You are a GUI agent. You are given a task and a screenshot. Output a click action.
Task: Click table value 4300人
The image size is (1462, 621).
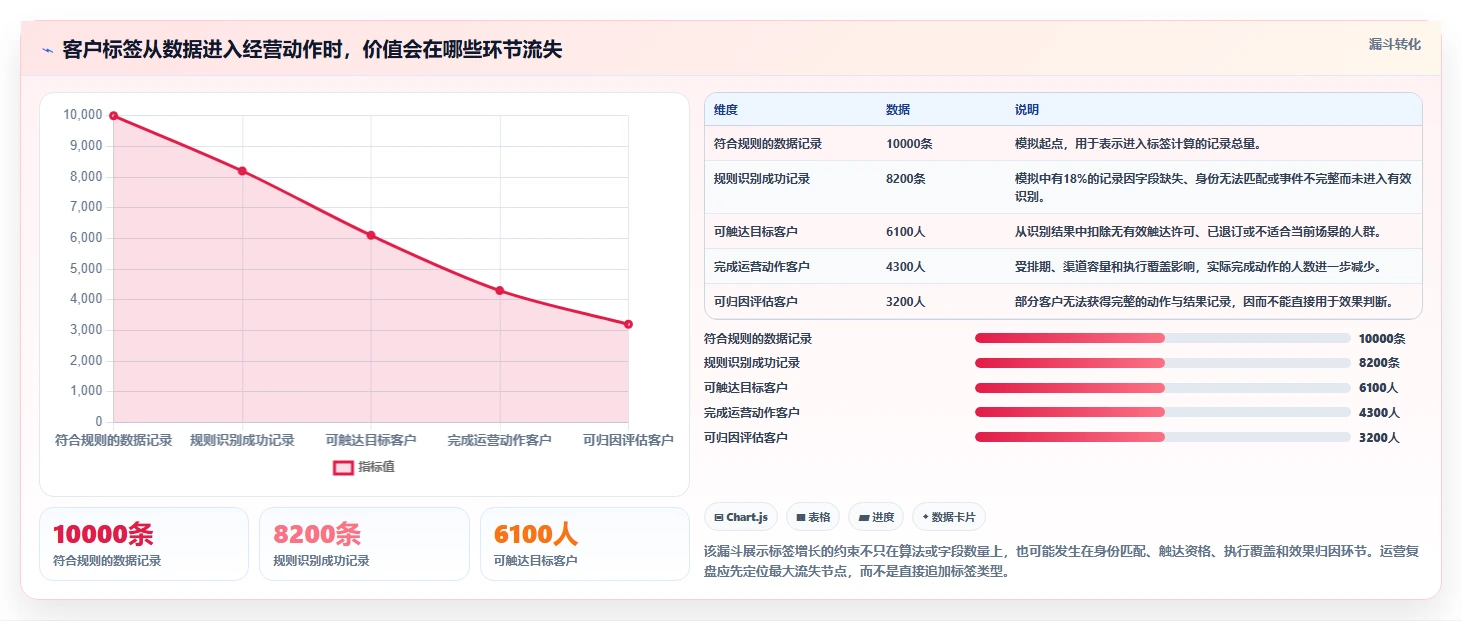(906, 267)
